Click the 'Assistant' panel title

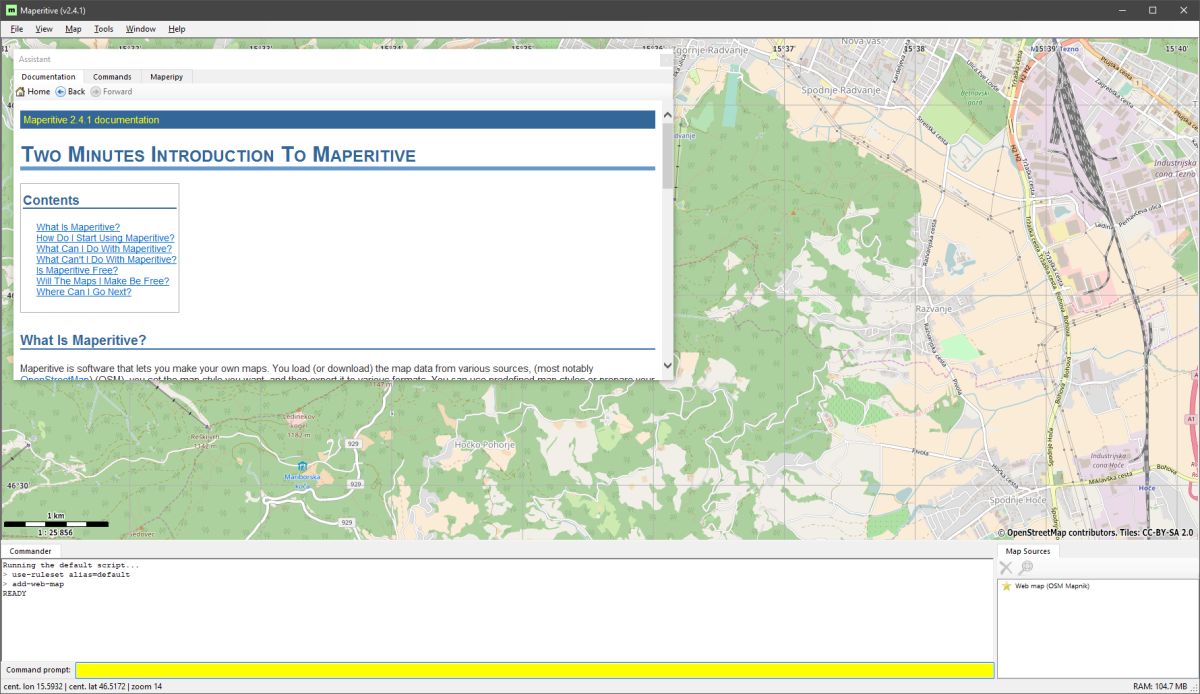[x=35, y=59]
